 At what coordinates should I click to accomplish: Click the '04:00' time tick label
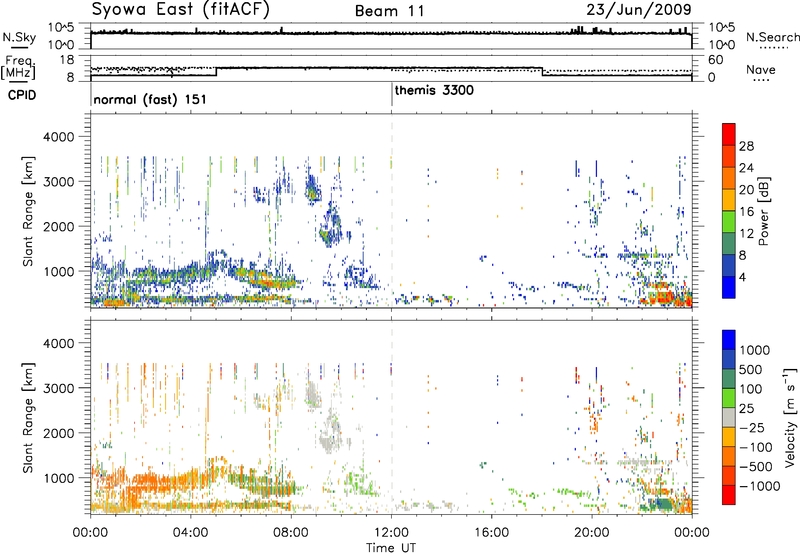(190, 533)
